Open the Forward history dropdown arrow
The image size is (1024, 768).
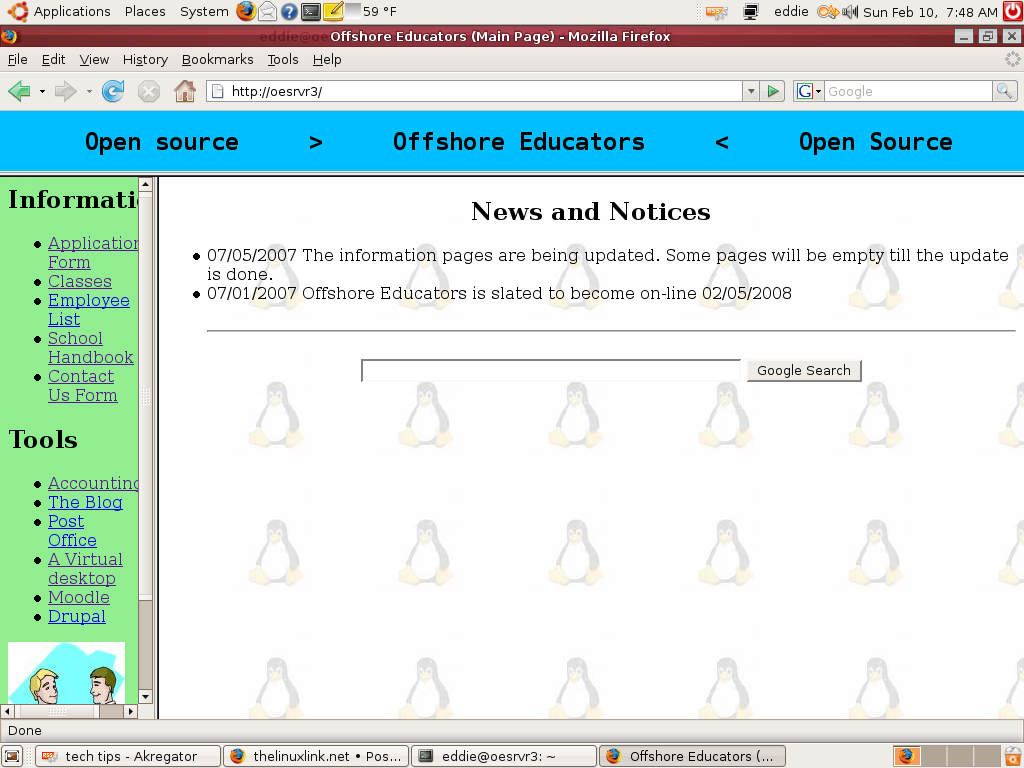89,91
